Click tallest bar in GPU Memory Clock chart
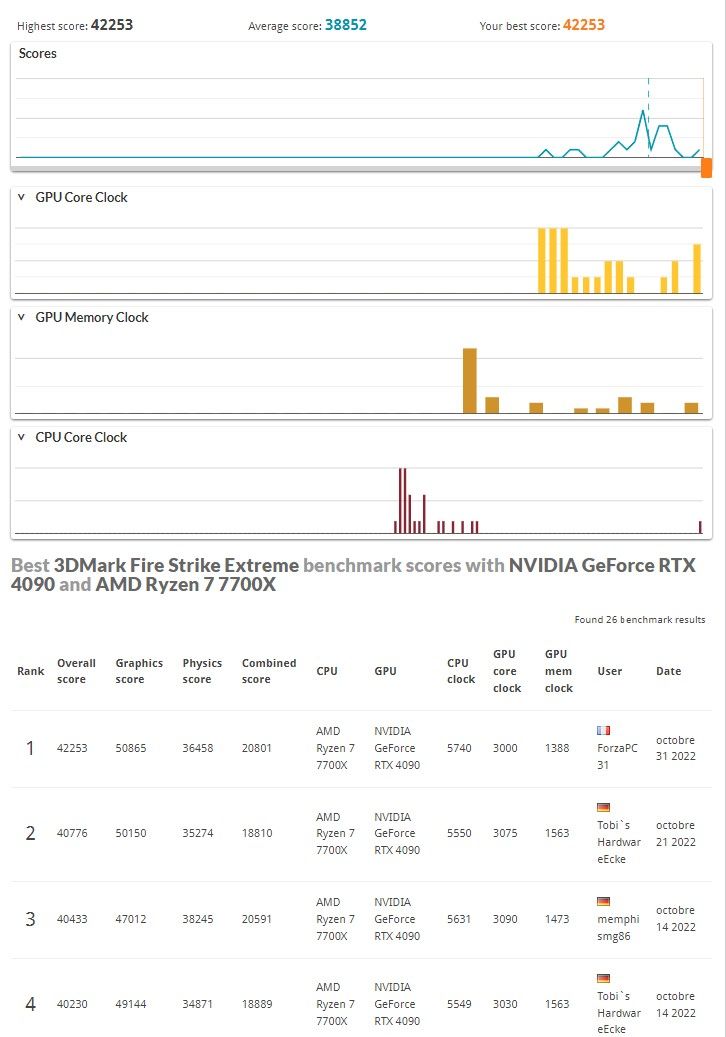The image size is (726, 1037). coord(469,380)
